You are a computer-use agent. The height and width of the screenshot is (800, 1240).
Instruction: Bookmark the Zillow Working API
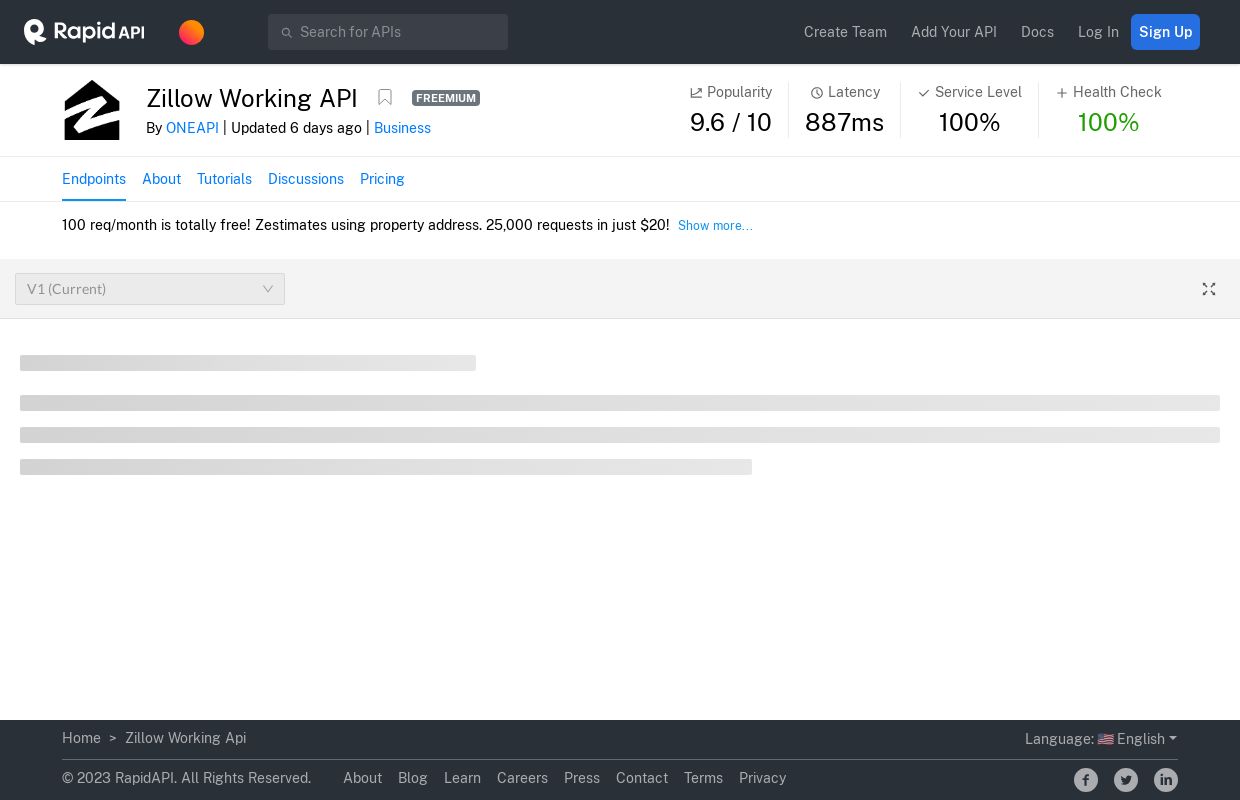click(x=385, y=97)
